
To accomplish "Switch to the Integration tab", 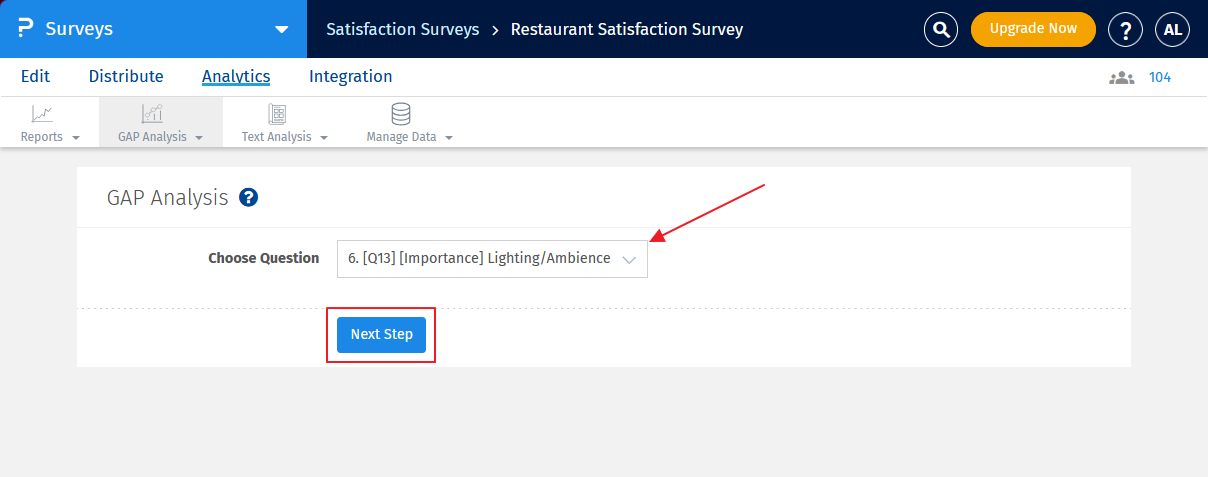I will coord(350,76).
